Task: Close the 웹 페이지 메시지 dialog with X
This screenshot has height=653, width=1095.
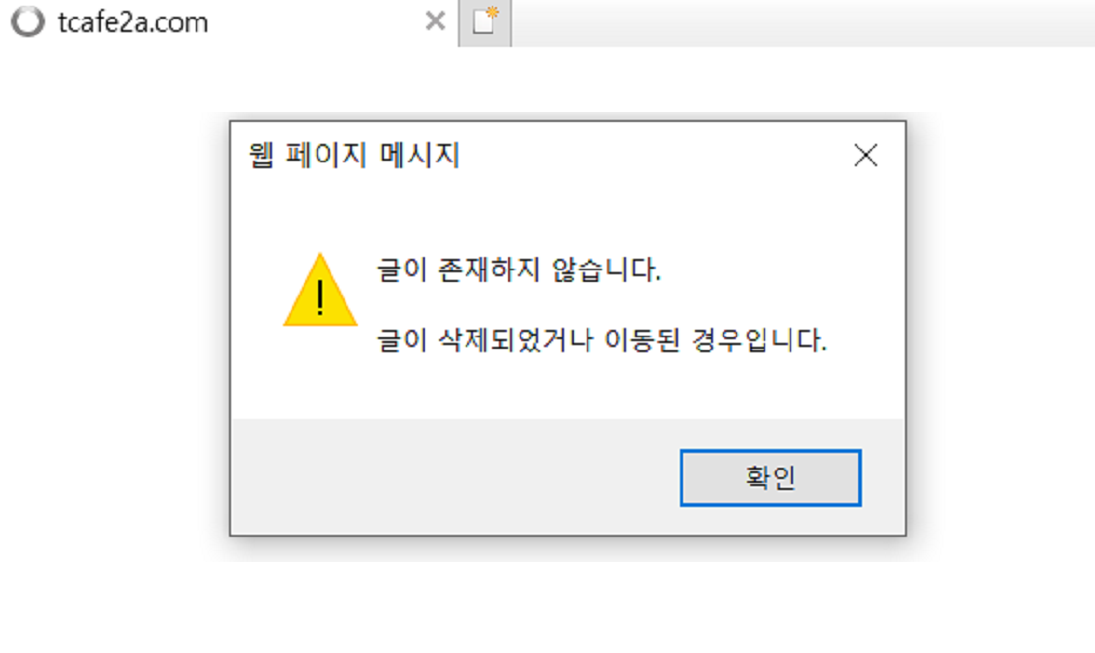Action: point(865,155)
